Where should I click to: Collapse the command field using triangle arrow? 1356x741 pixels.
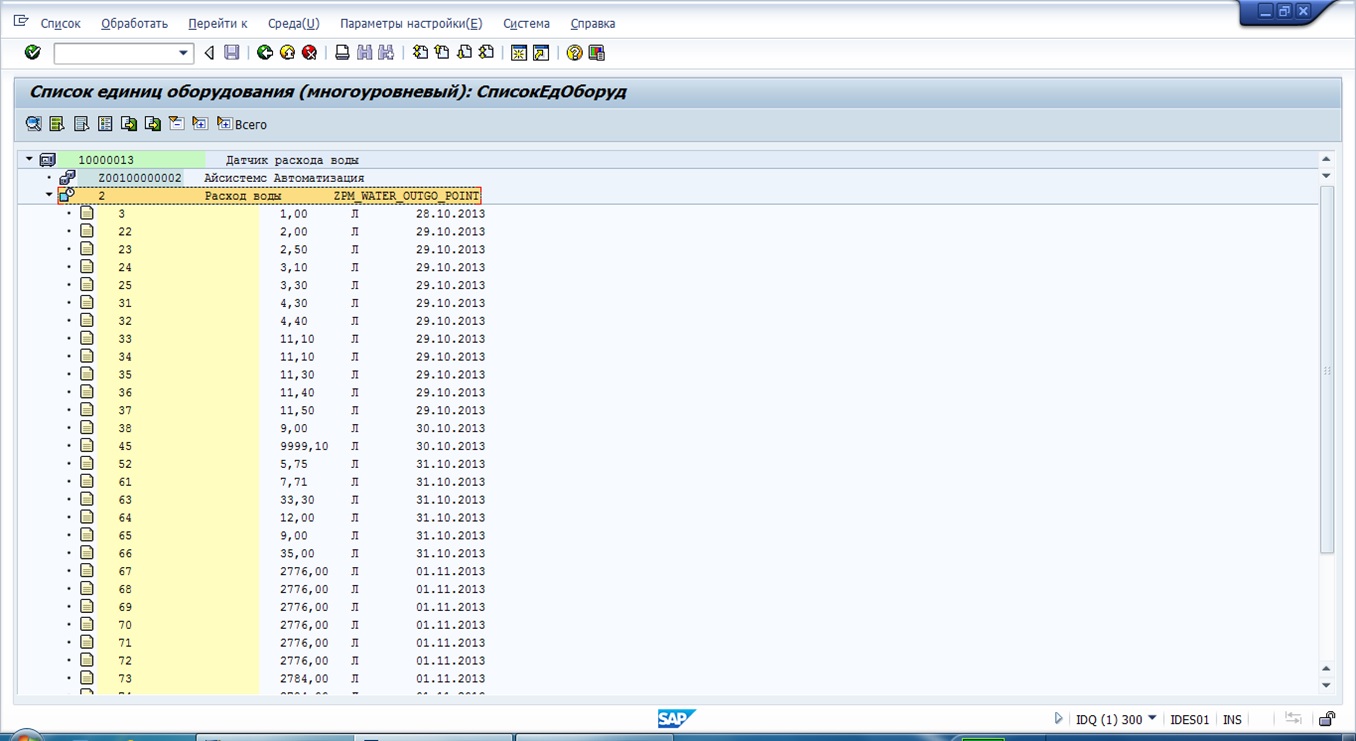click(x=209, y=52)
